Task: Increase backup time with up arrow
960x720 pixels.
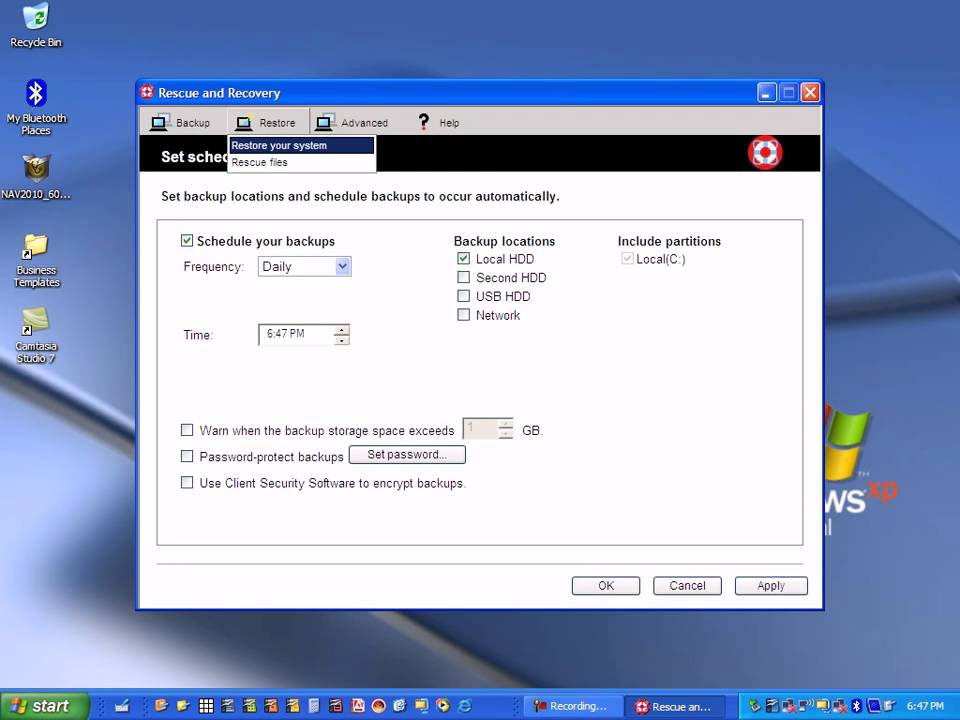Action: [342, 330]
